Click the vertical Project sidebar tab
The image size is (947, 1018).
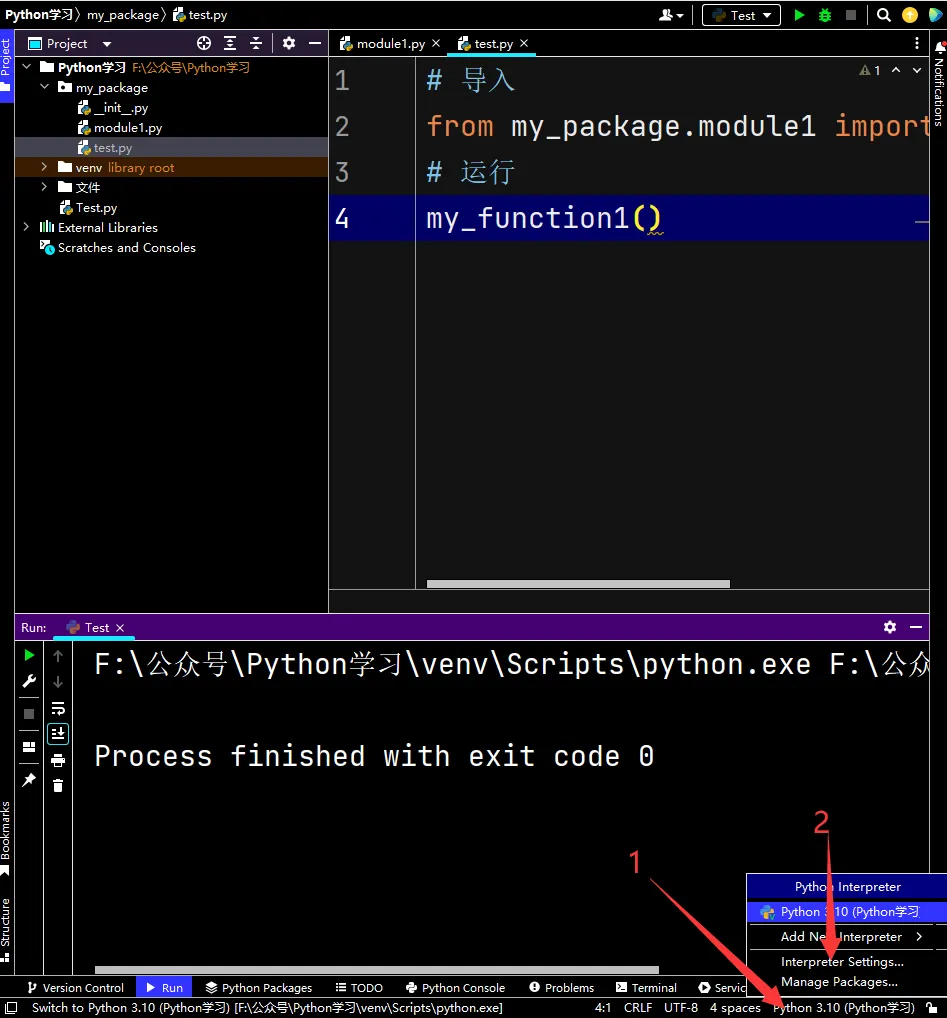coord(6,65)
